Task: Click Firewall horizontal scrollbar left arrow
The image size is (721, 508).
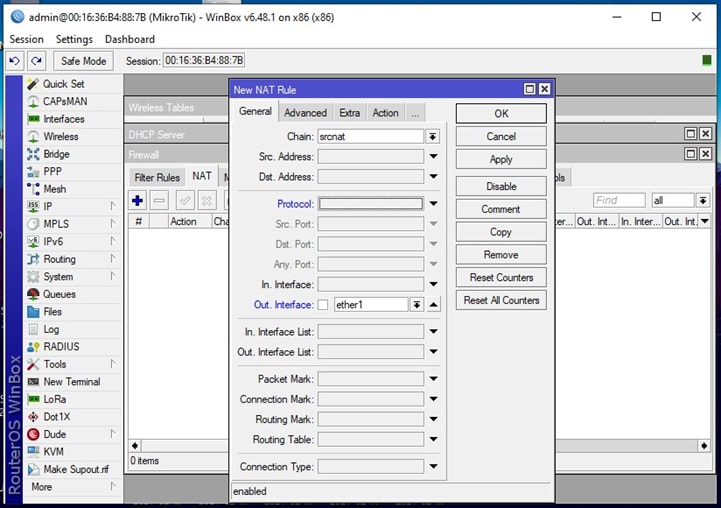Action: pos(135,445)
